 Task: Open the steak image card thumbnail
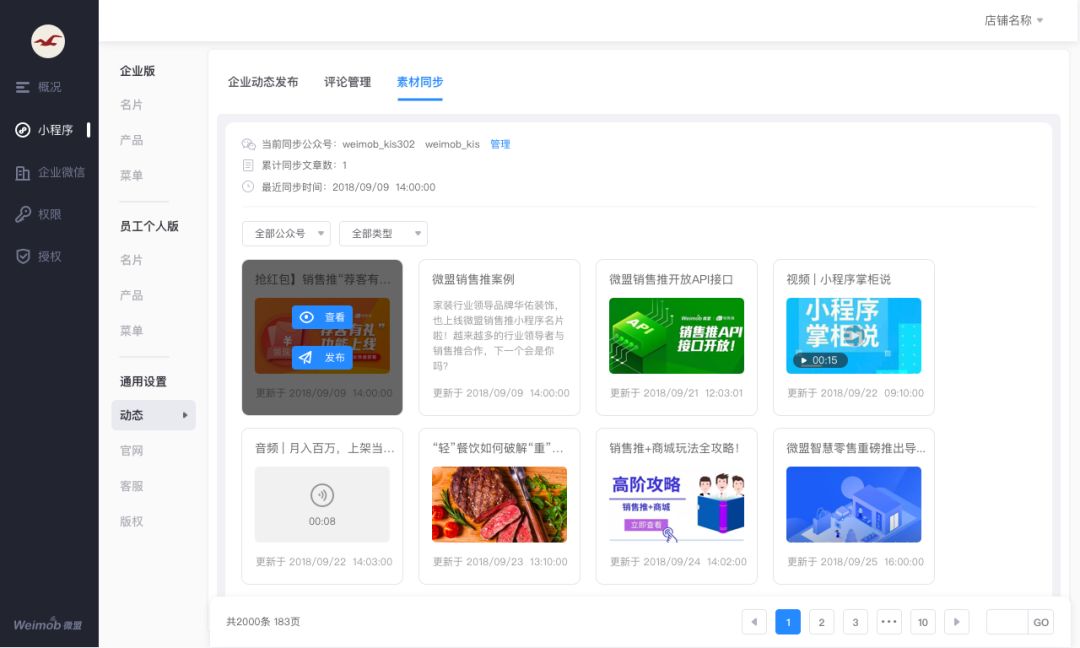[499, 505]
